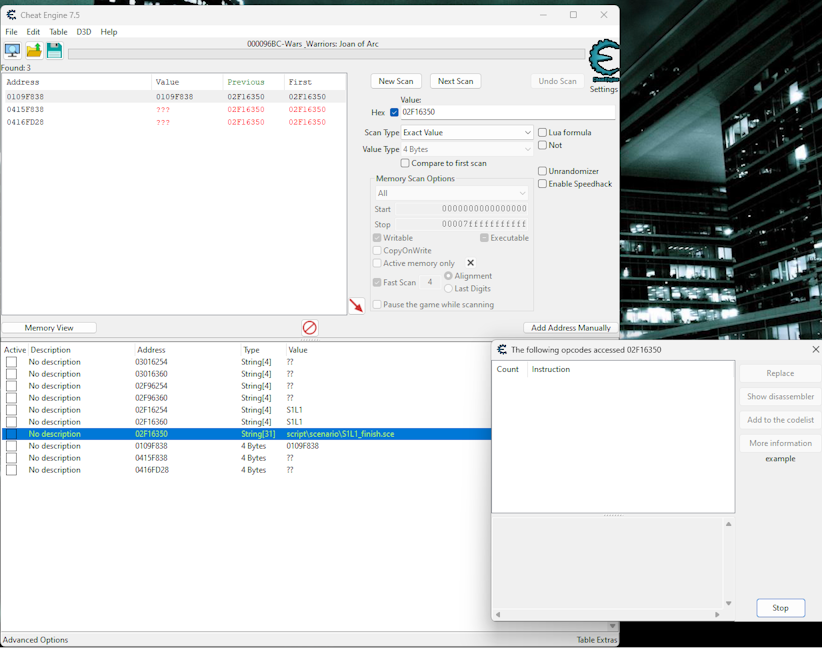This screenshot has width=822, height=650.
Task: Click the scan progress bar
Action: click(x=326, y=54)
